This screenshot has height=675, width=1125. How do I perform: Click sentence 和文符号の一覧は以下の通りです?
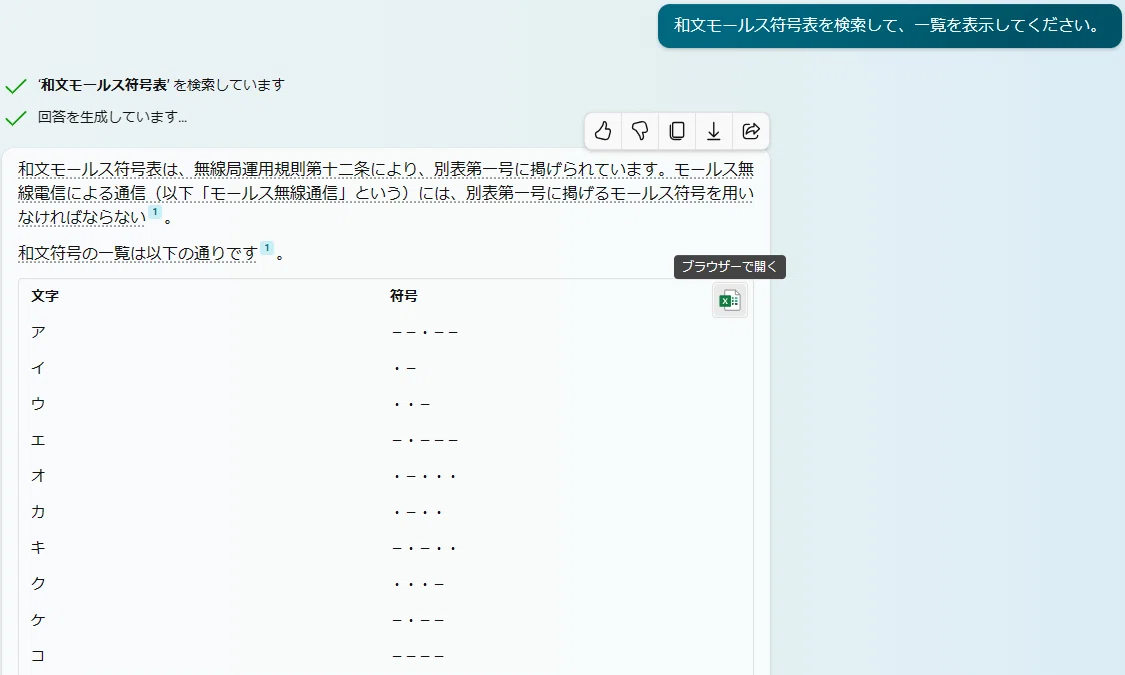click(138, 253)
